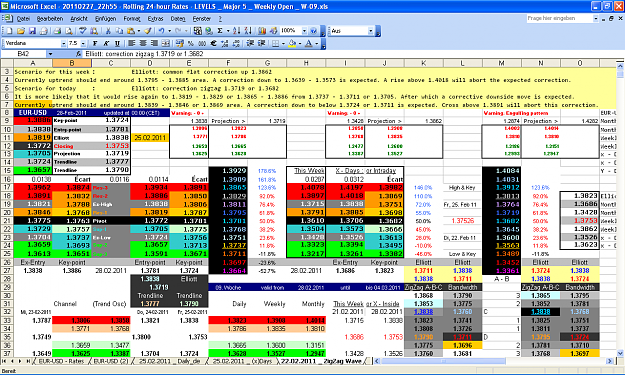Run the spelling check tool
The image size is (625, 375).
click(x=83, y=31)
